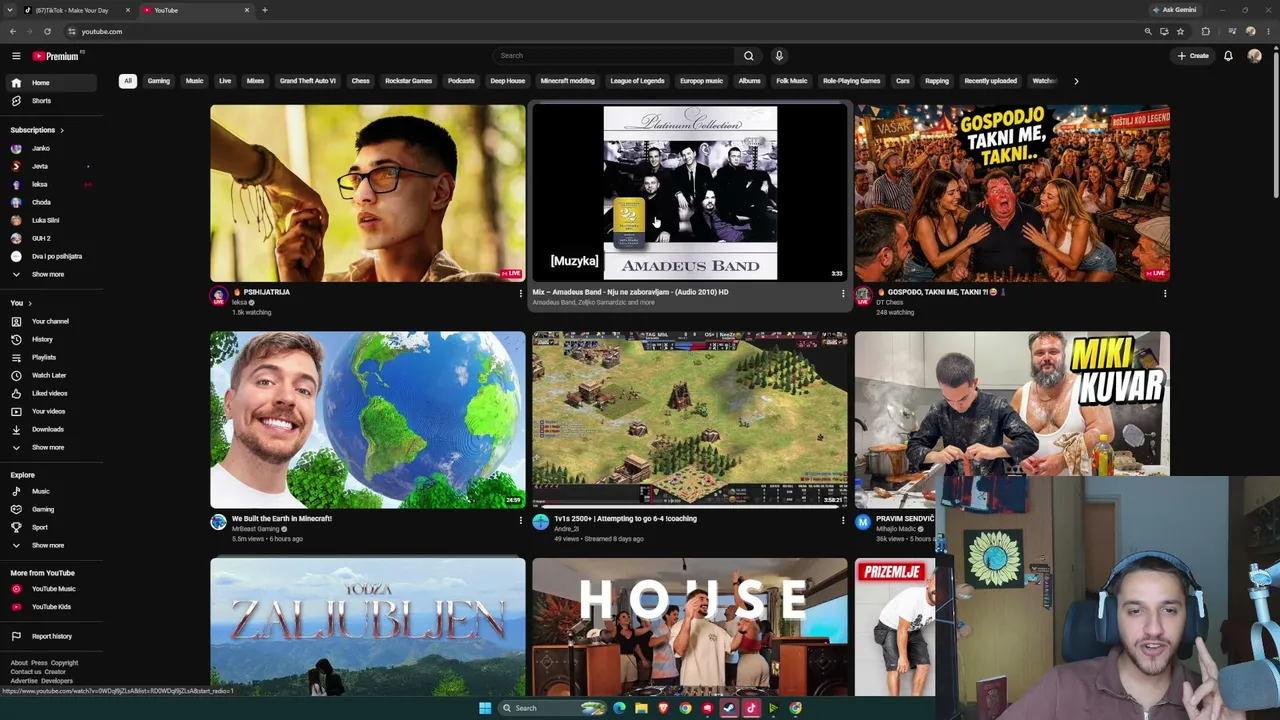Open the YouTube guide hamburger menu
The height and width of the screenshot is (720, 1280).
16,56
